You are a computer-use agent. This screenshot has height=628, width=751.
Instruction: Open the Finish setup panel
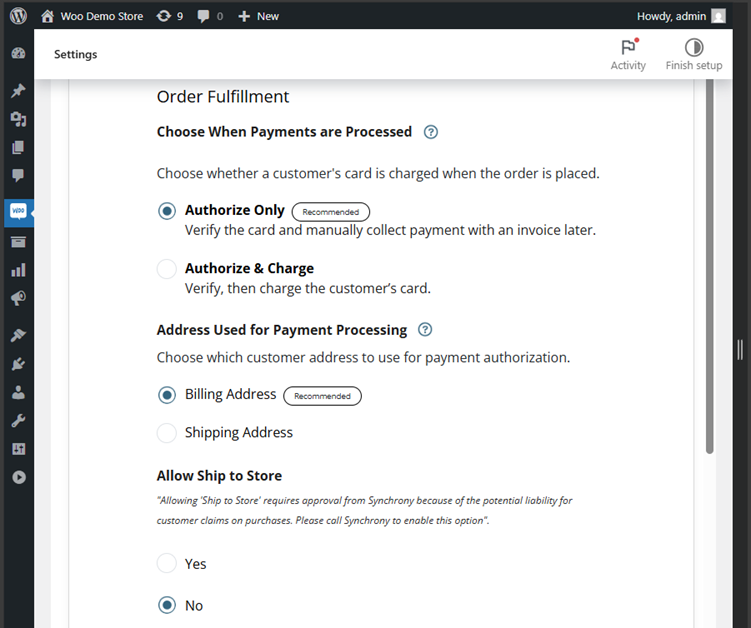[693, 54]
